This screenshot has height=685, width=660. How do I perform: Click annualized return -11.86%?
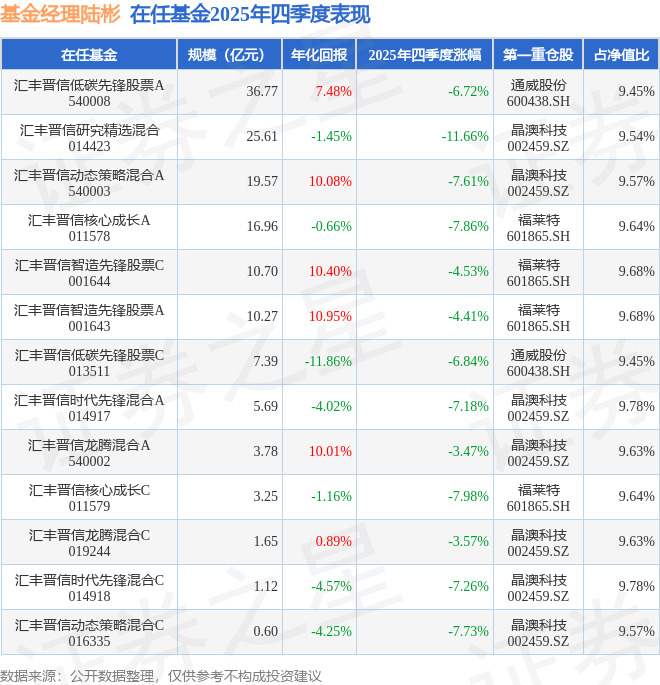pyautogui.click(x=328, y=361)
